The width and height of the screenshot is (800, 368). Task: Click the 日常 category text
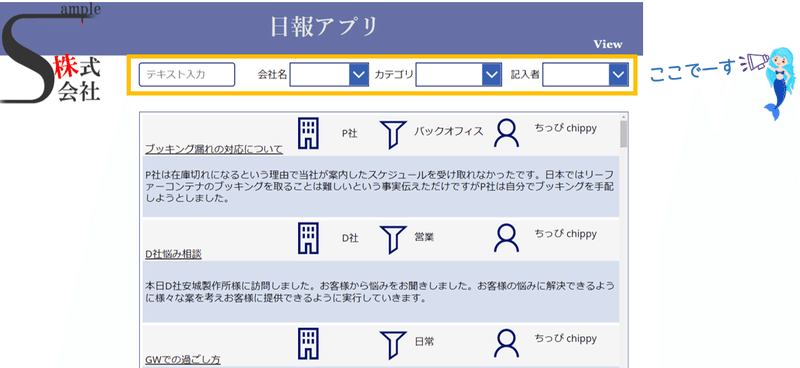pos(424,342)
